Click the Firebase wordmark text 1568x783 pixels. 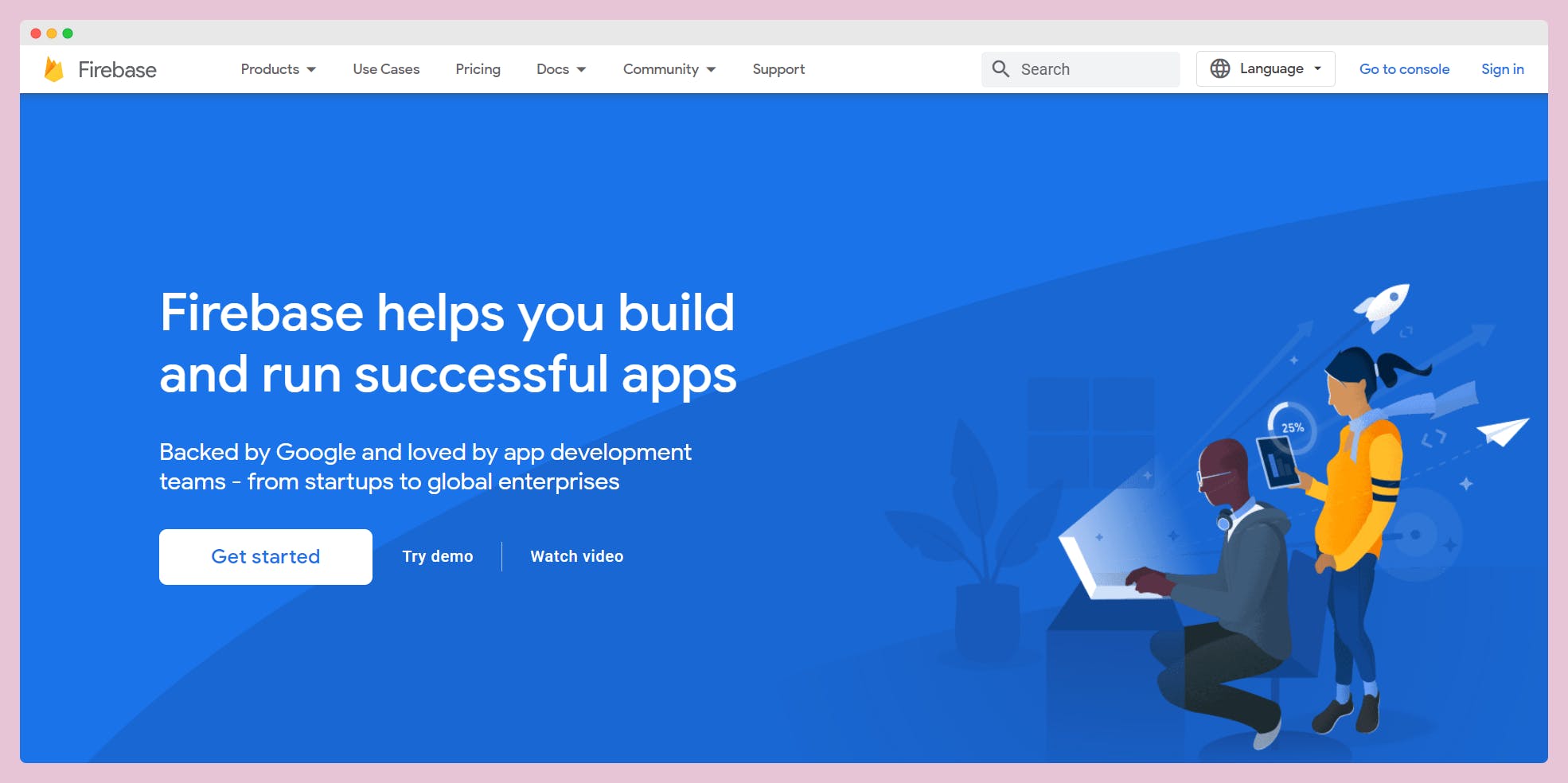click(117, 70)
